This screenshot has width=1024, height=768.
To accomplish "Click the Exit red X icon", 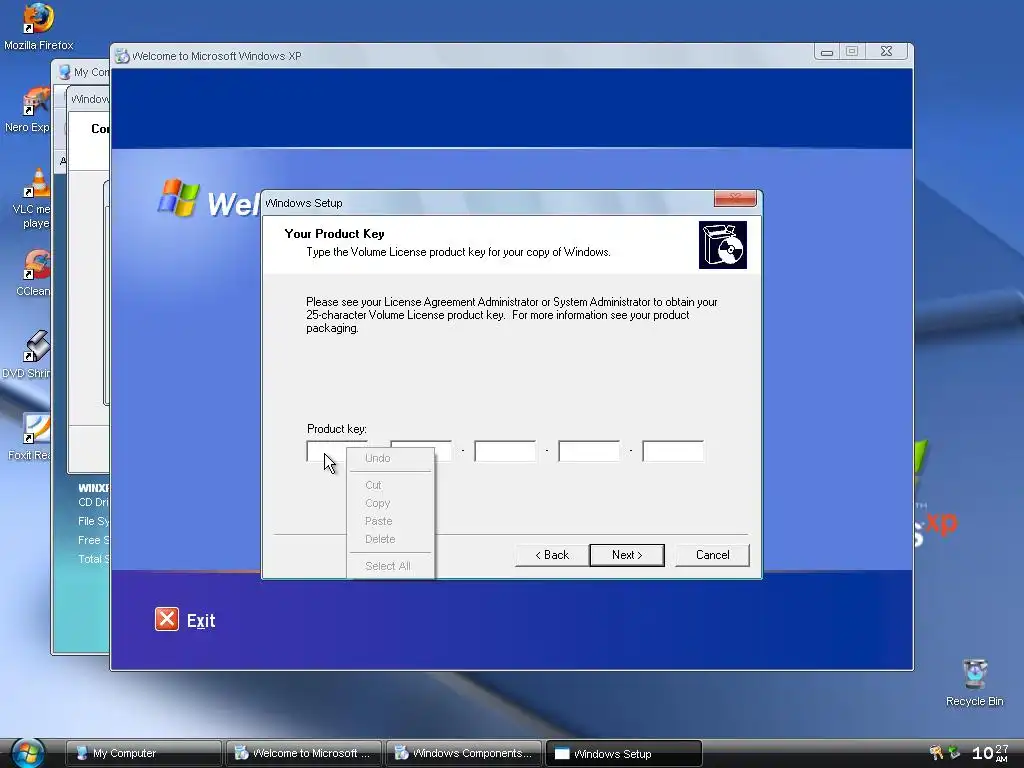I will [167, 619].
